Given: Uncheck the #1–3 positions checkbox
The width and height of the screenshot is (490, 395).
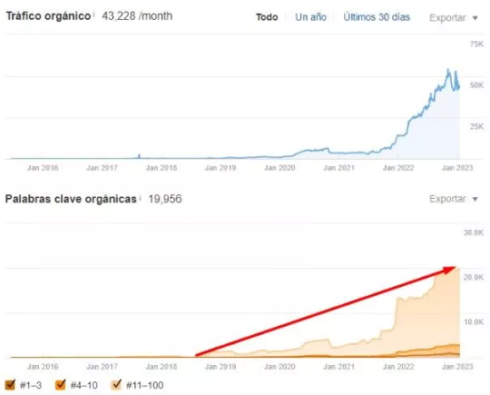Looking at the screenshot, I should (10, 384).
